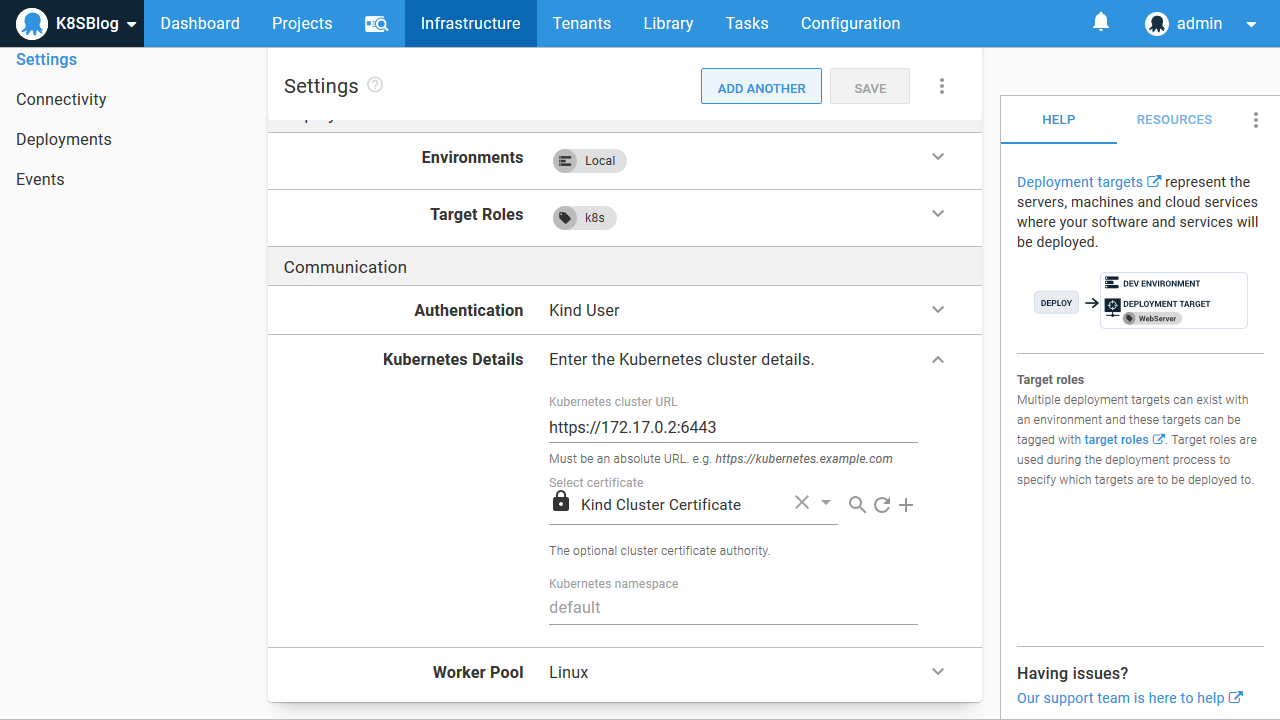Open the help panel overflow menu
Image resolution: width=1280 pixels, height=720 pixels.
(1256, 120)
